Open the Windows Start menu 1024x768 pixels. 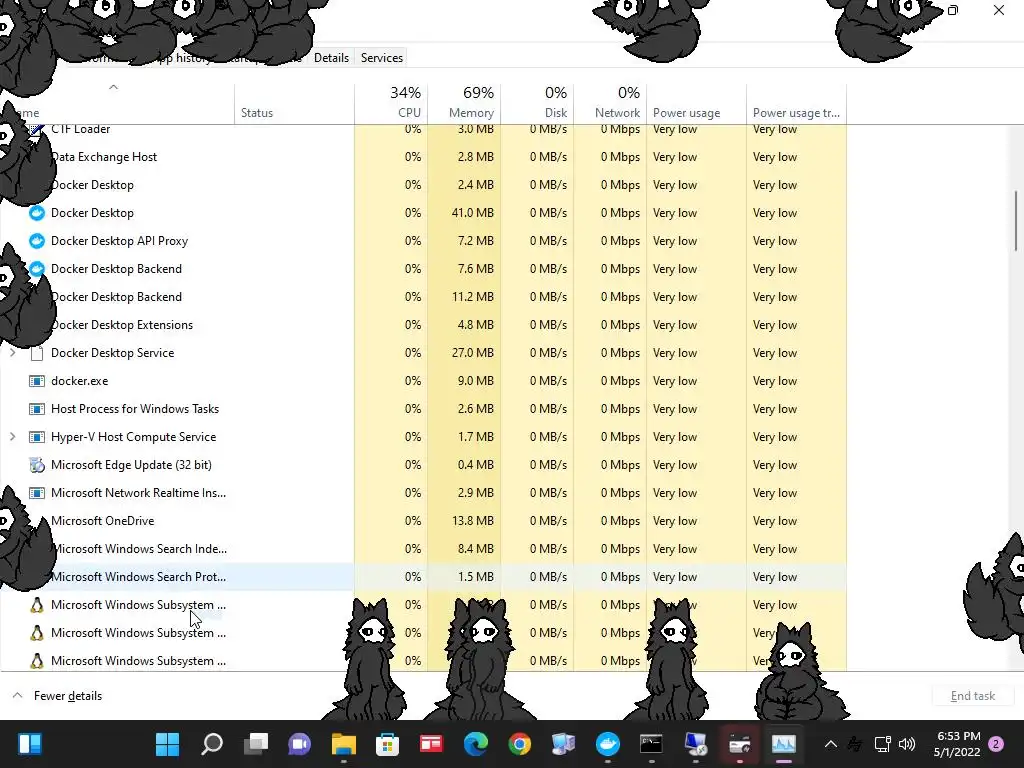167,744
